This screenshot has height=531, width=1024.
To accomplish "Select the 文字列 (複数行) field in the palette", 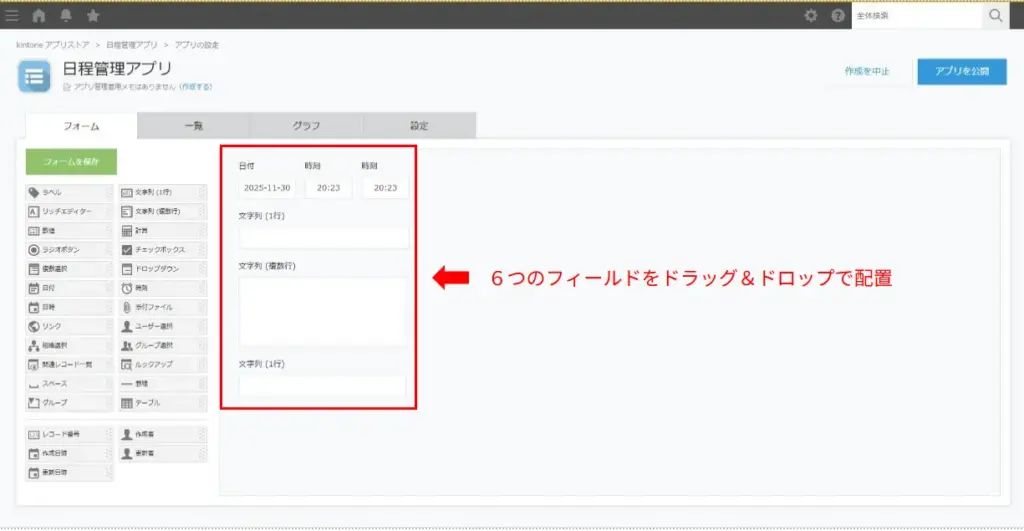I will (163, 212).
